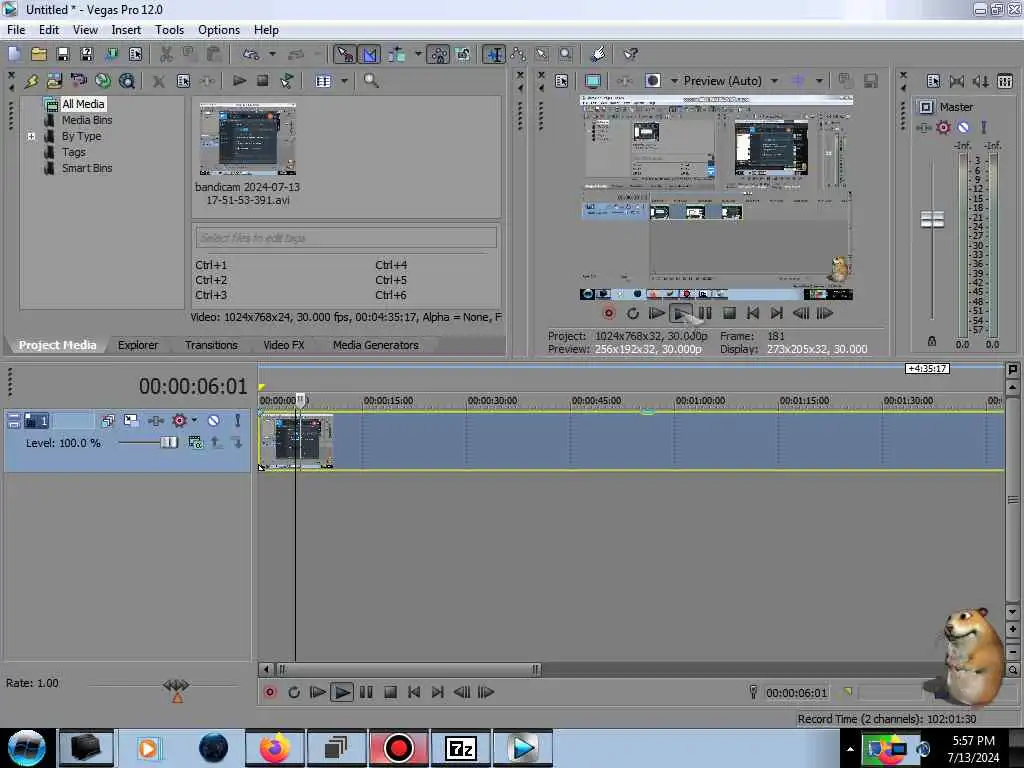Open the Overlays dropdown arrow in preview
Image resolution: width=1024 pixels, height=768 pixels.
pyautogui.click(x=819, y=81)
